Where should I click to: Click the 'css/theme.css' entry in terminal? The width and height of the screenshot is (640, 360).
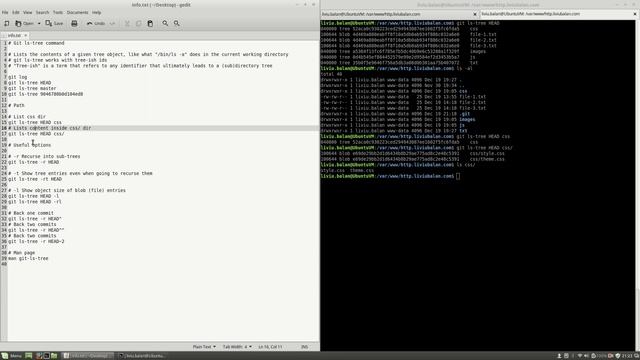coord(487,159)
